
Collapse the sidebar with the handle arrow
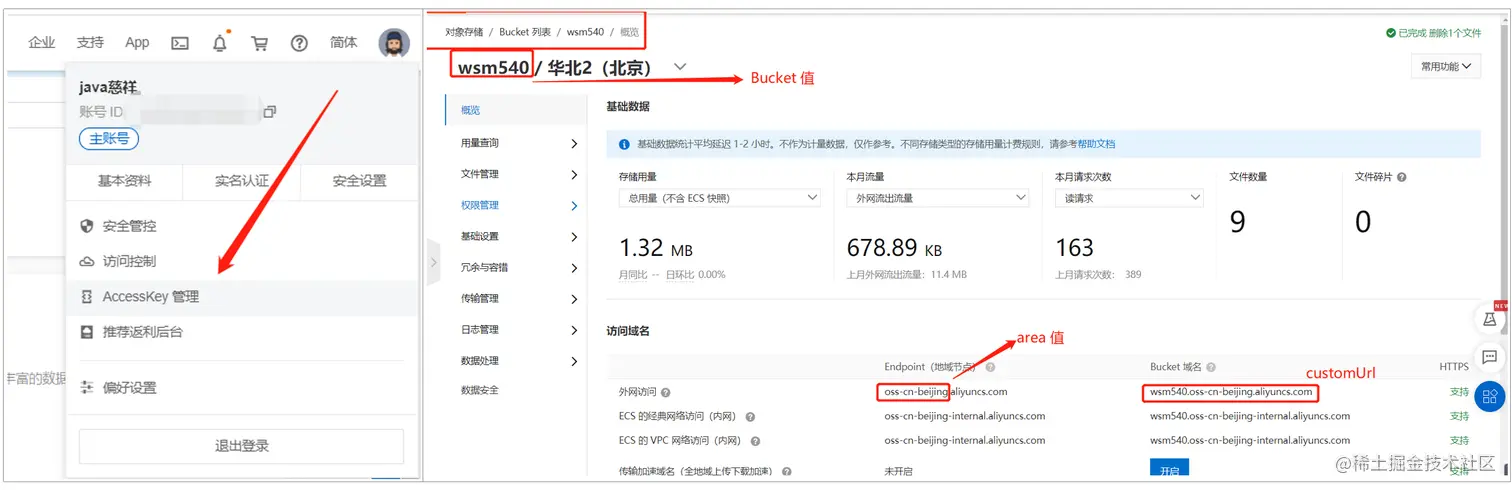pos(434,262)
